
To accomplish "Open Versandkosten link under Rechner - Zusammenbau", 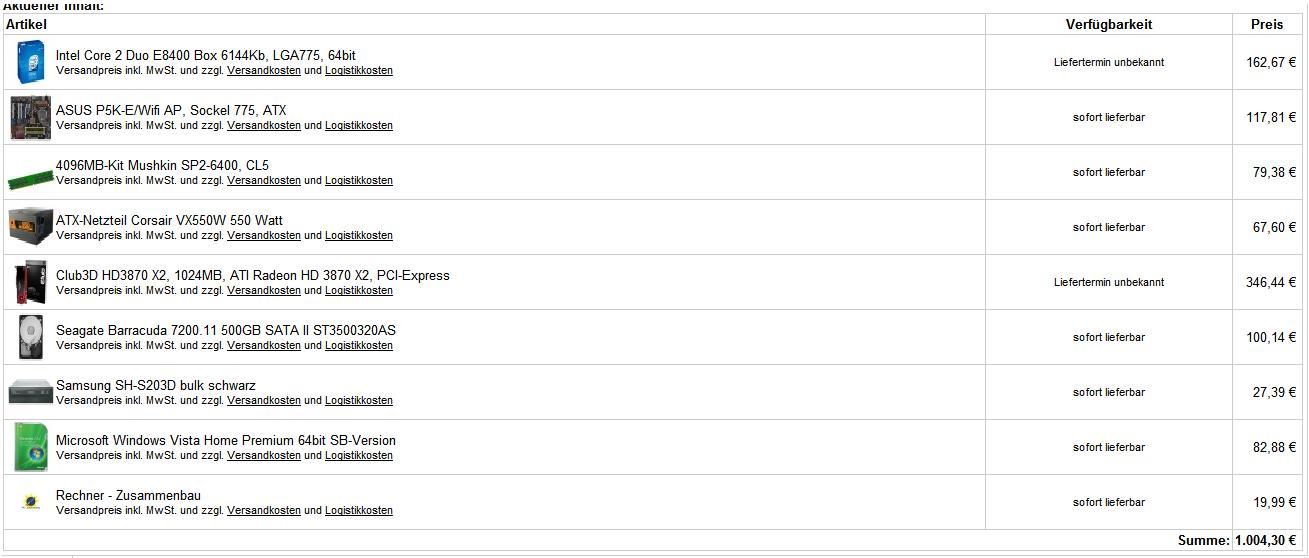I will pyautogui.click(x=264, y=511).
